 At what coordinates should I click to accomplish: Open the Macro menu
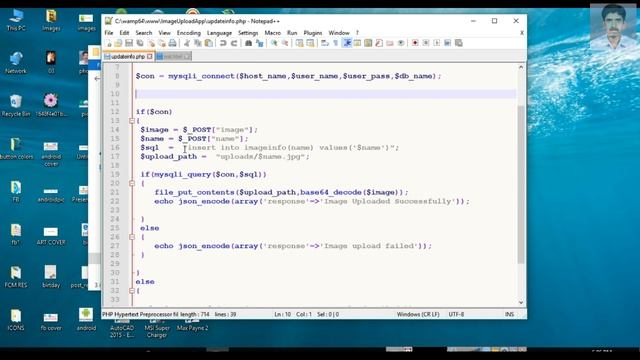coord(273,33)
